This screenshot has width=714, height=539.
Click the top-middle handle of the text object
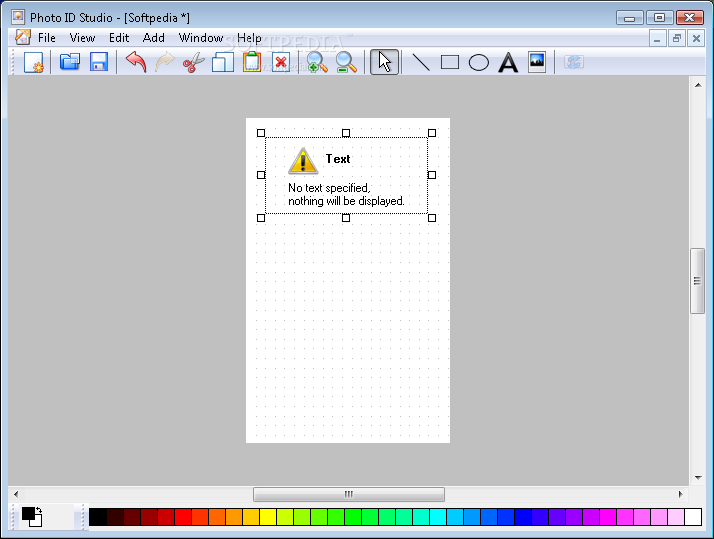pos(346,133)
